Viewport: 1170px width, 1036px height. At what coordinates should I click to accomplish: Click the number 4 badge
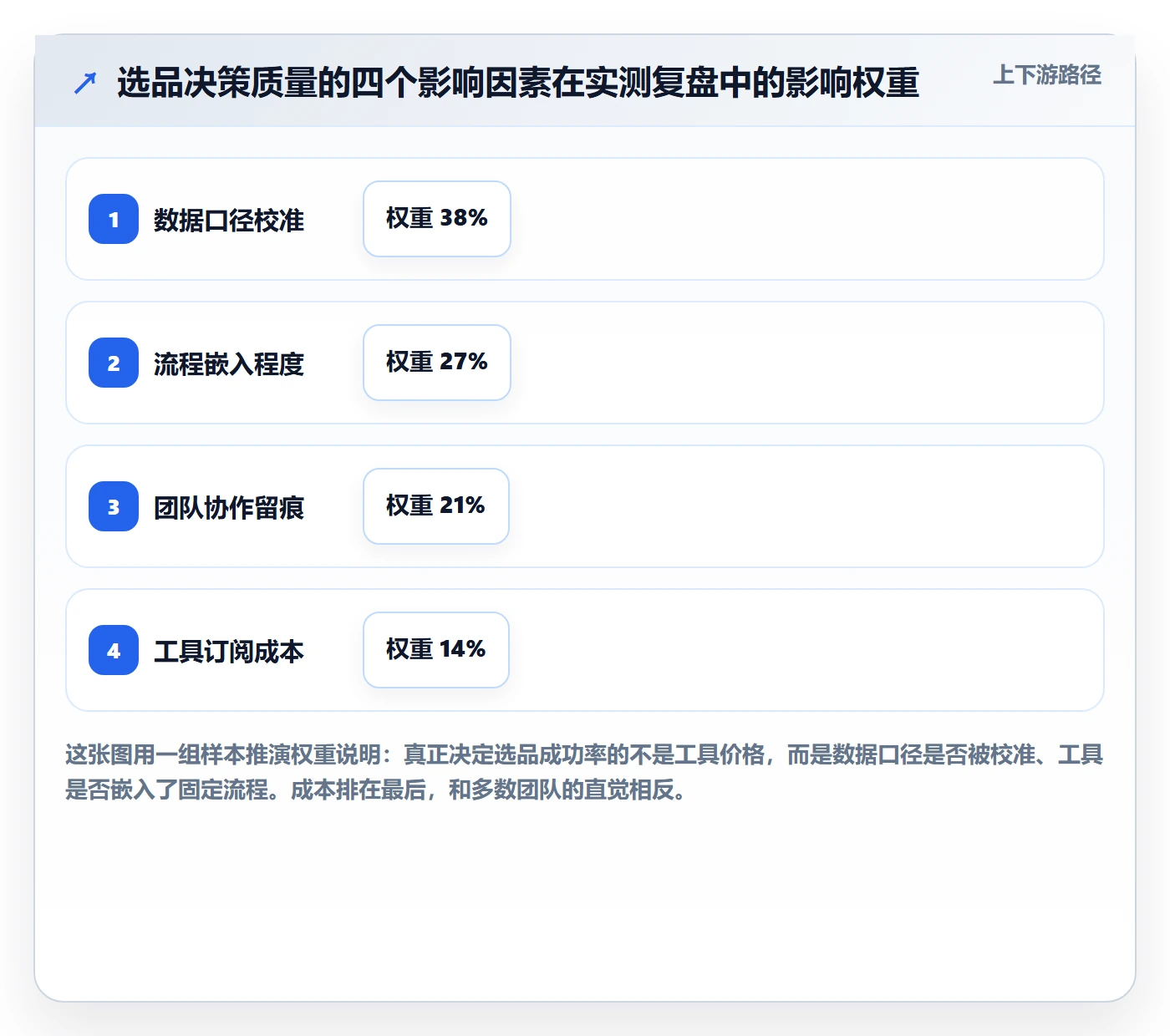(114, 650)
